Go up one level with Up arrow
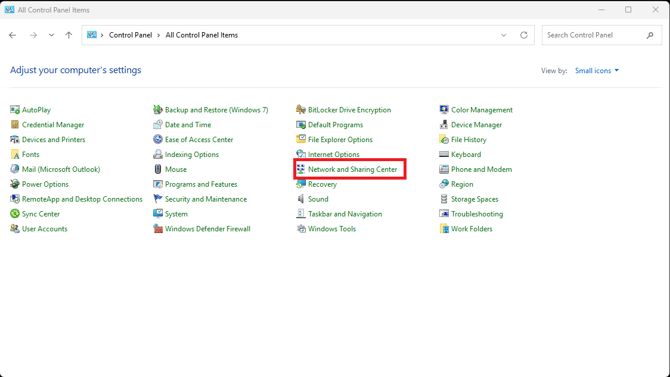Viewport: 670px width, 377px height. tap(69, 35)
